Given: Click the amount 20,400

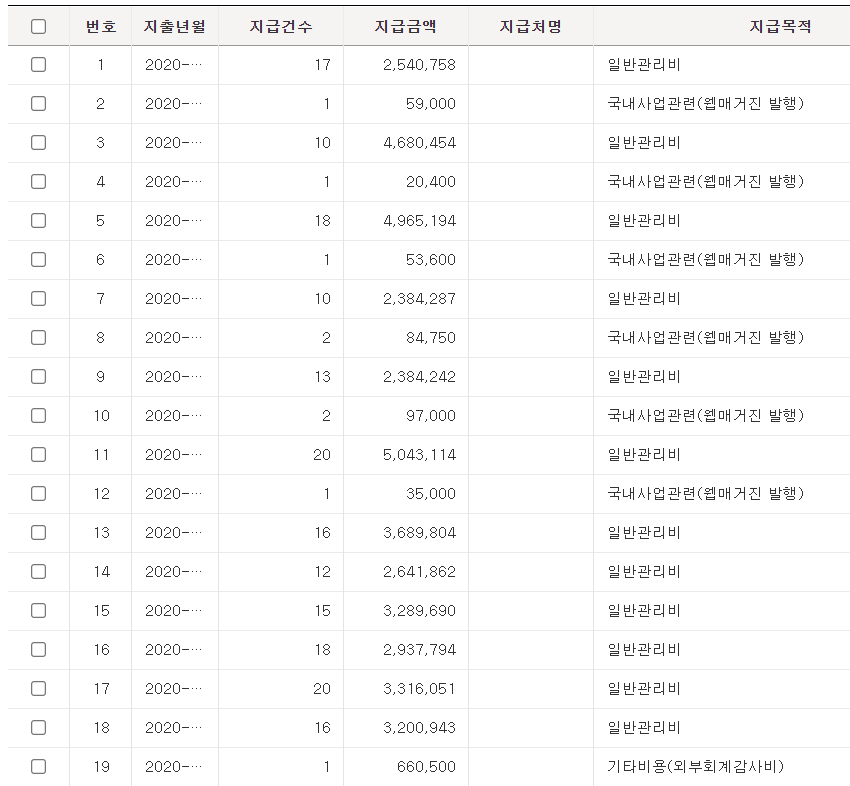Looking at the screenshot, I should tap(430, 182).
